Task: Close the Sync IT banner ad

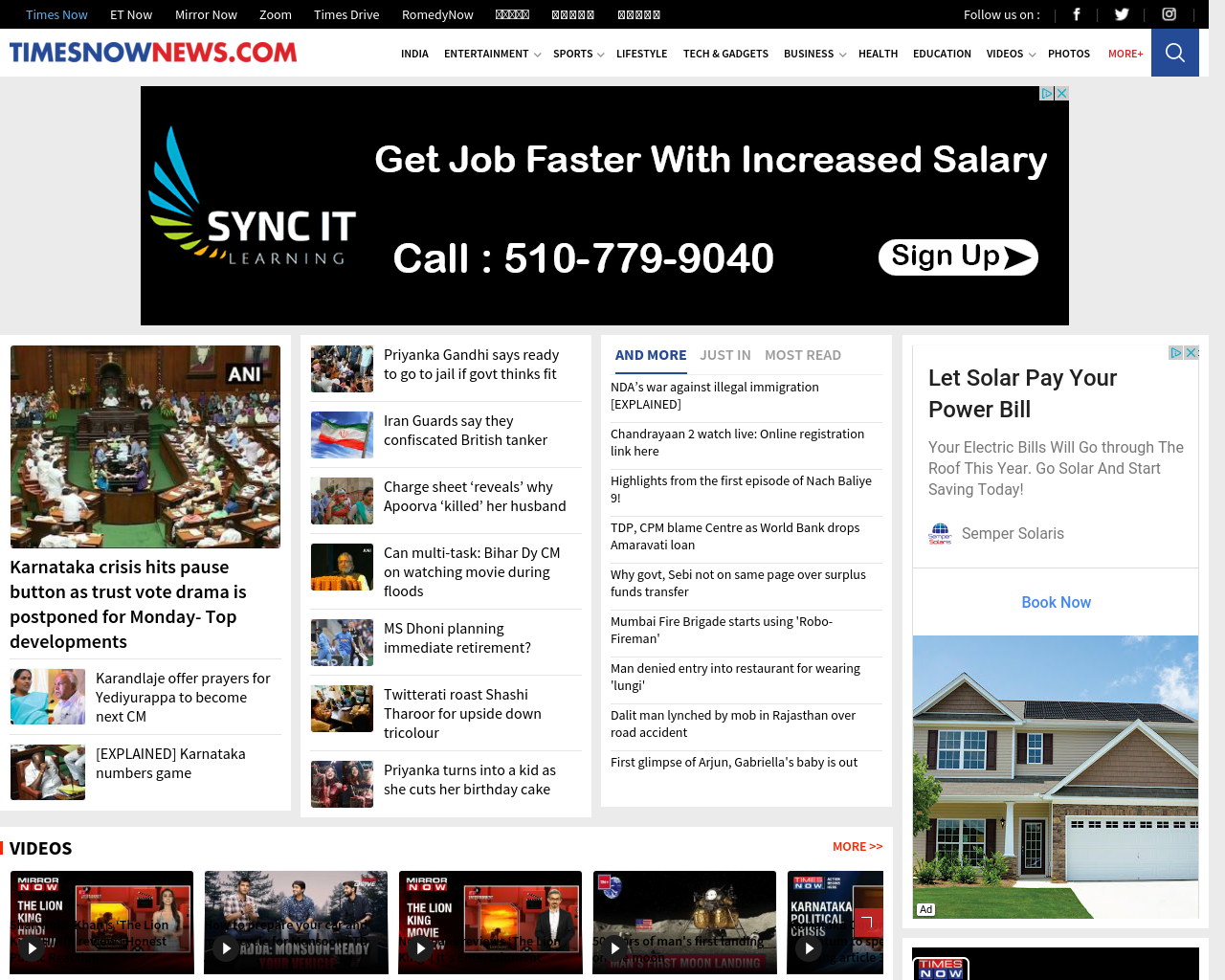Action: [x=1061, y=94]
